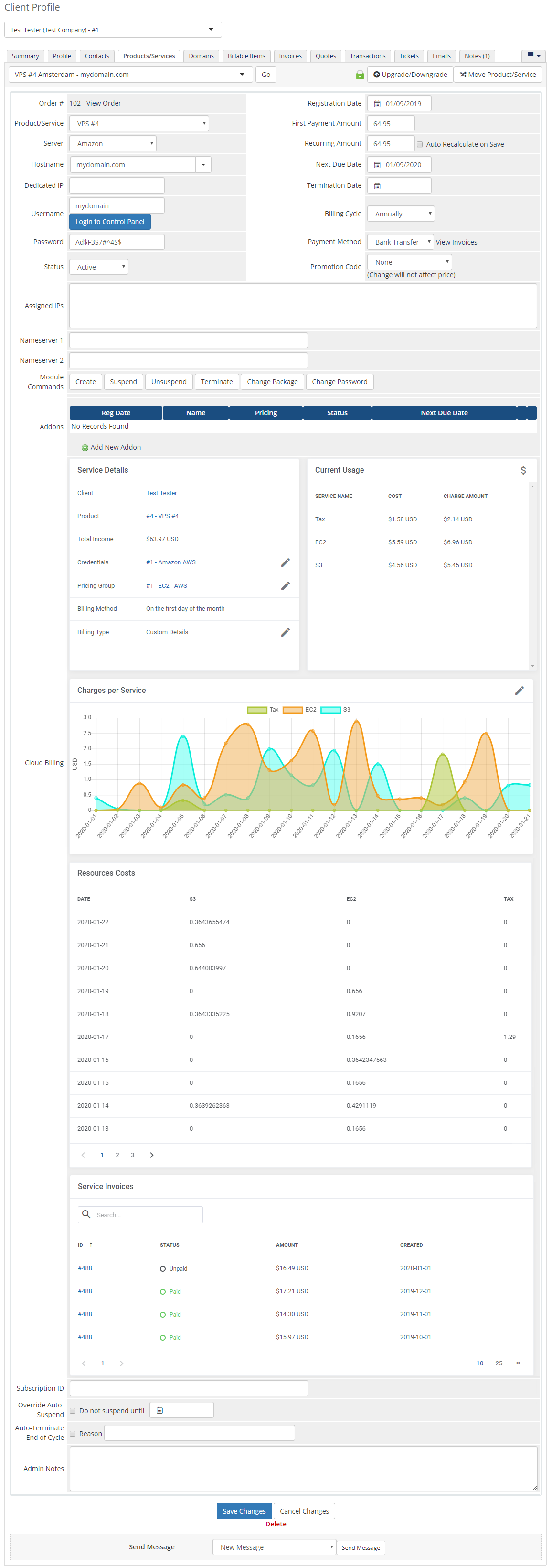Show 25 invoices per page
This screenshot has height=1568, width=552.
pos(499,1363)
